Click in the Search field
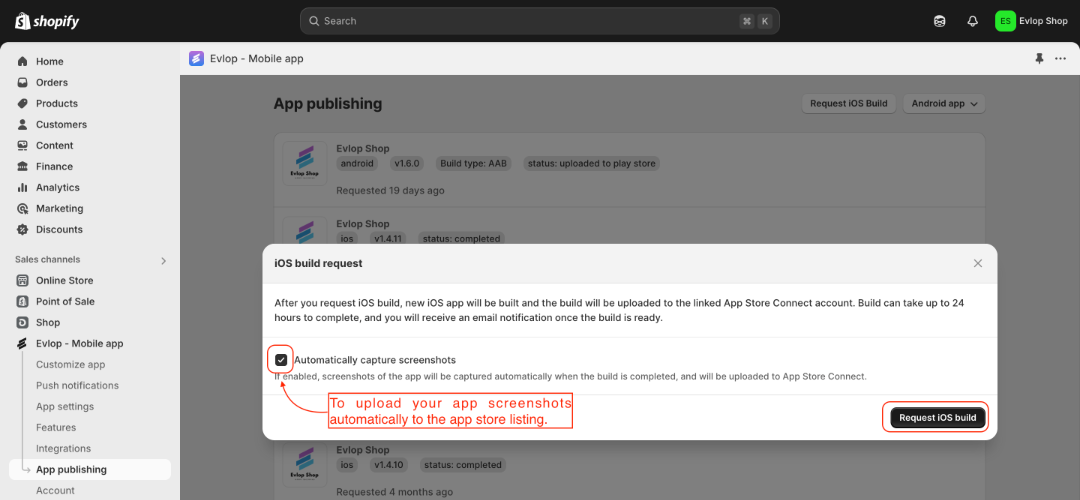 coord(539,21)
